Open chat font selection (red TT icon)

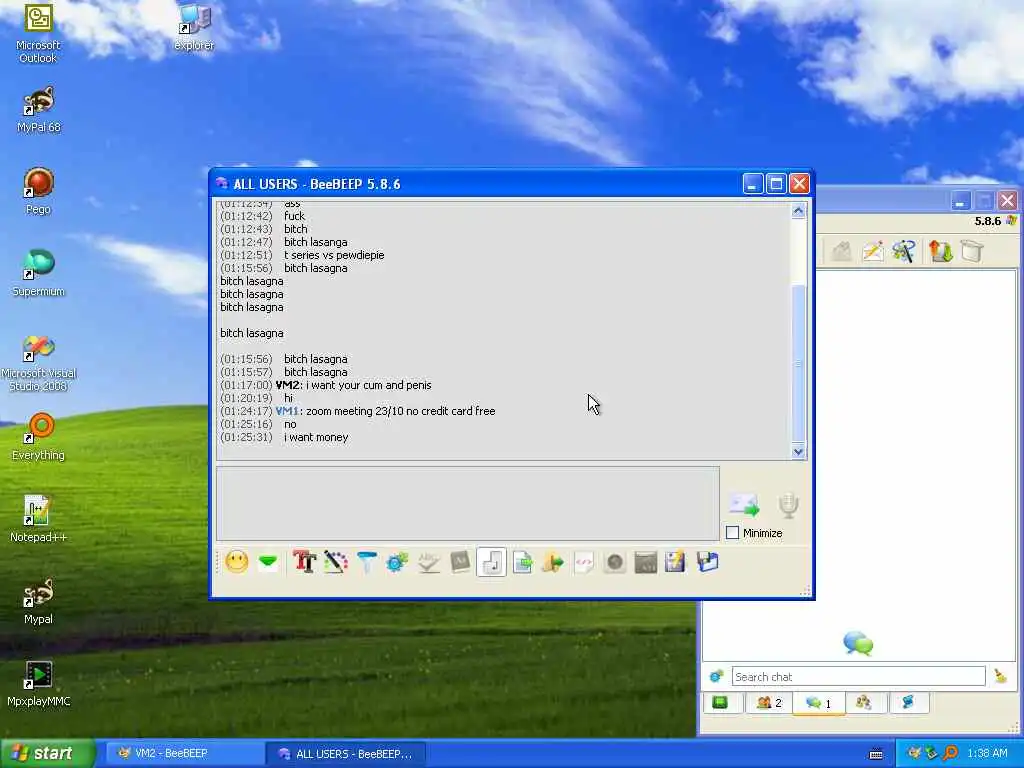coord(304,562)
